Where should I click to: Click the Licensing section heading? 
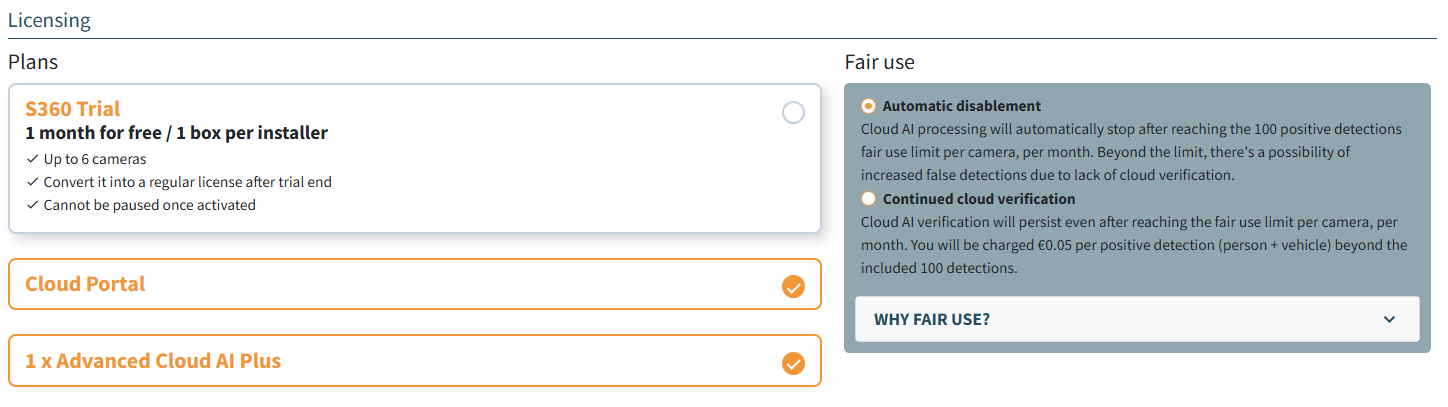(49, 19)
